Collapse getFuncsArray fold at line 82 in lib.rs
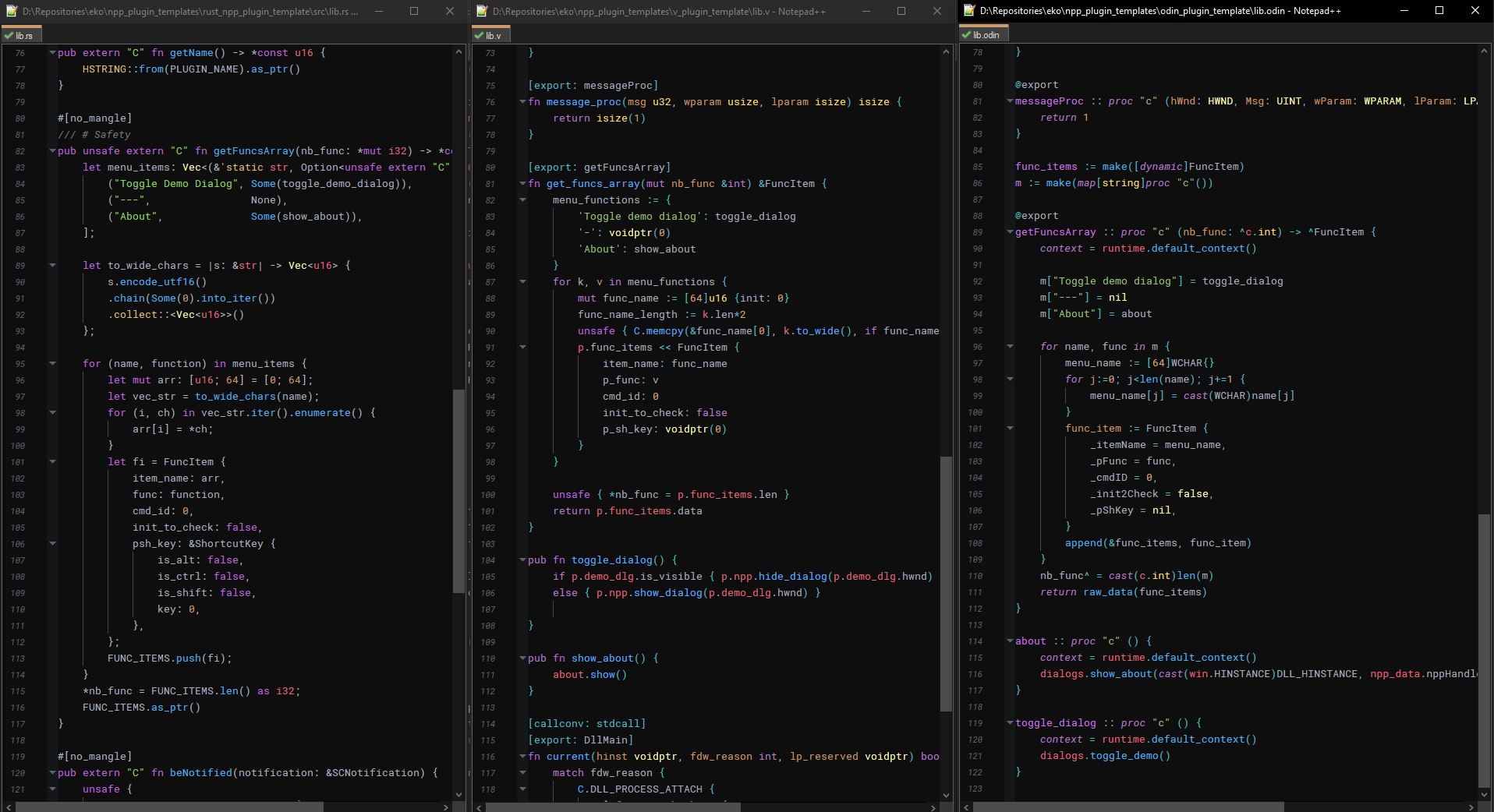Image resolution: width=1494 pixels, height=812 pixels. (52, 151)
